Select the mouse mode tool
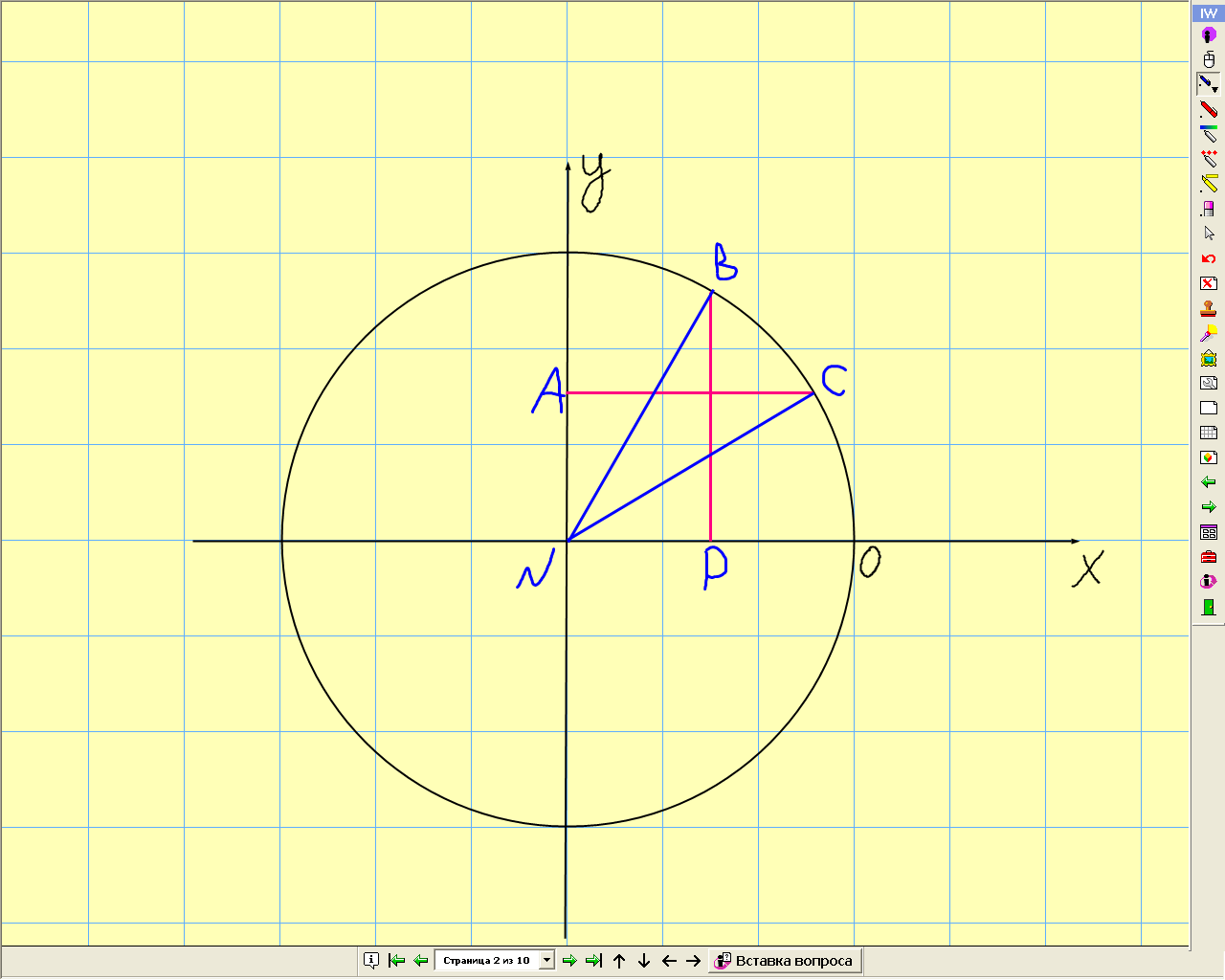This screenshot has width=1225, height=980. [x=1209, y=59]
